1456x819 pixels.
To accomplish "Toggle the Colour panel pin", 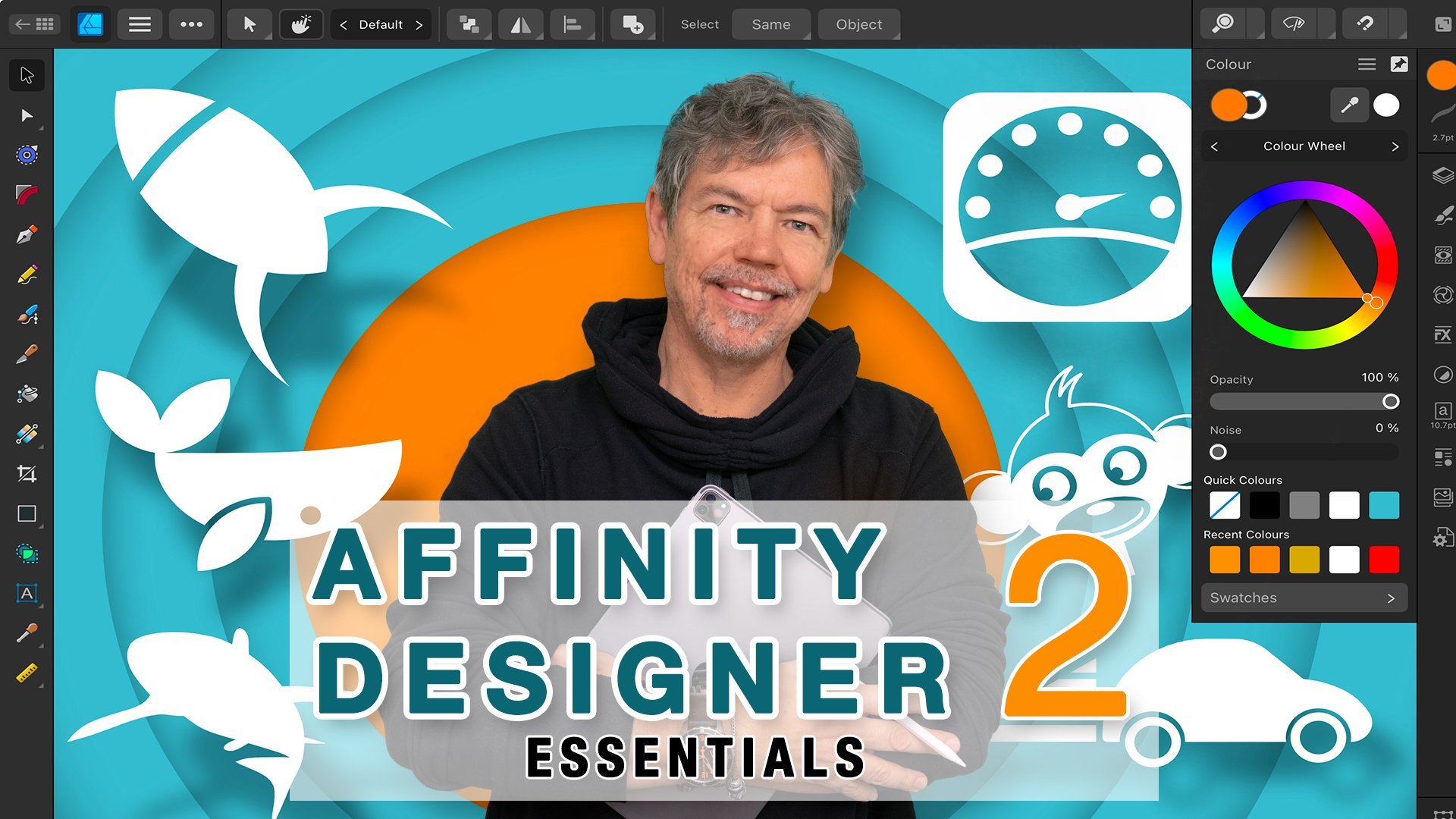I will pyautogui.click(x=1399, y=64).
